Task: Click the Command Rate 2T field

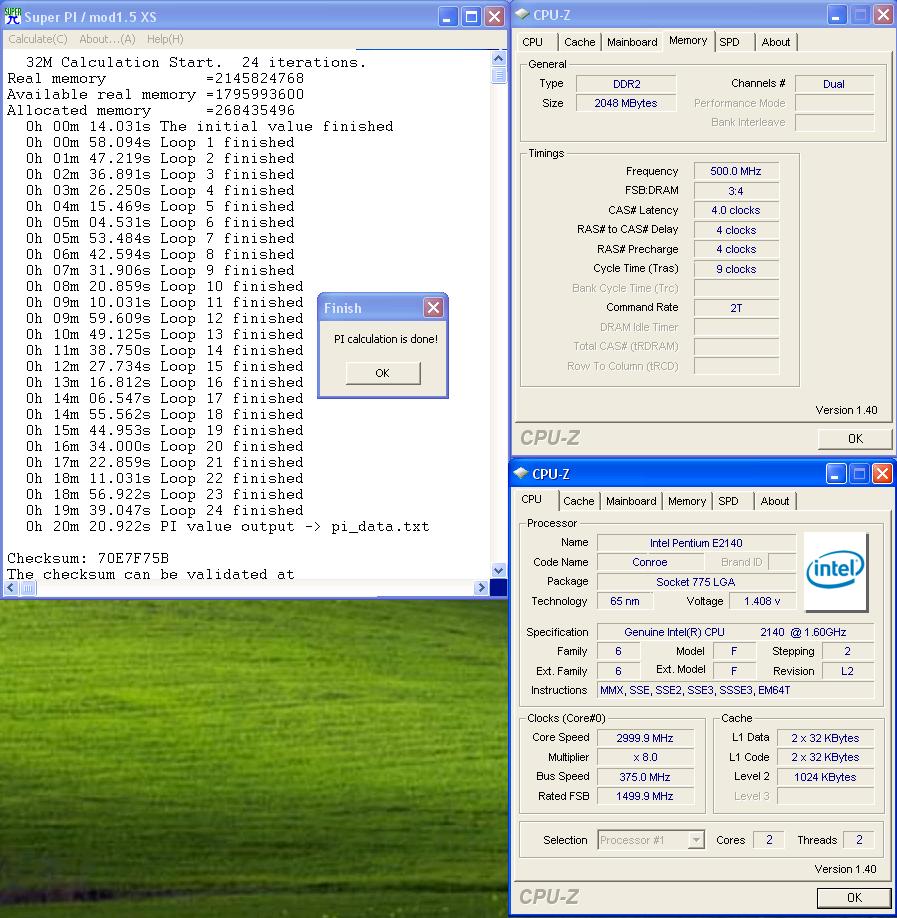Action: click(x=736, y=308)
